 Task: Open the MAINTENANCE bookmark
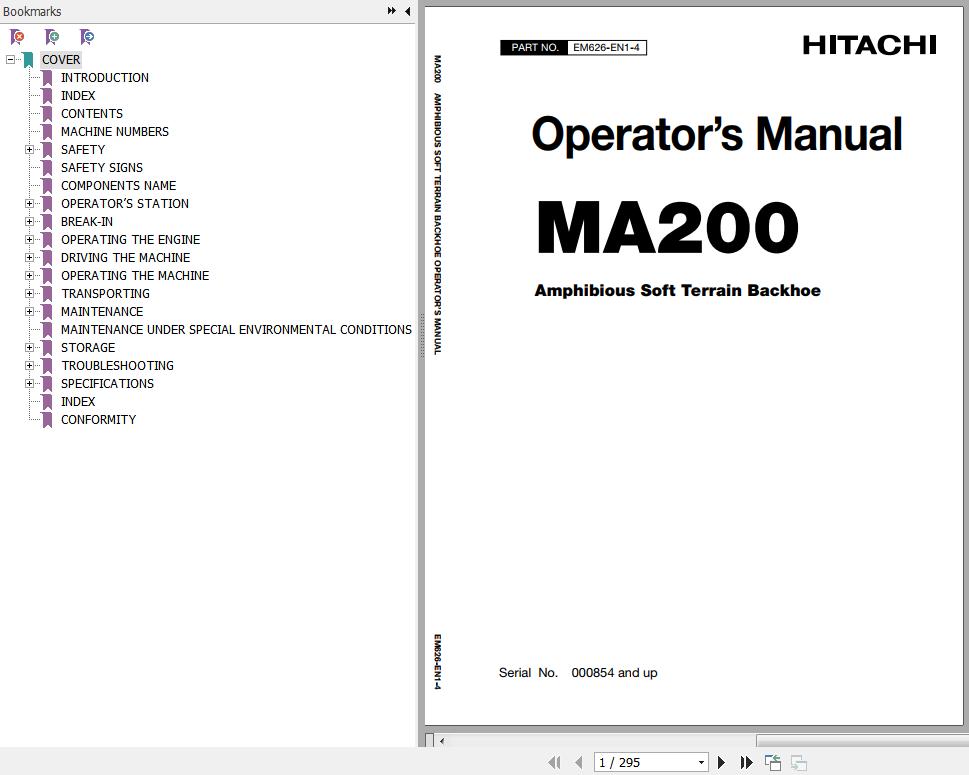click(x=102, y=311)
